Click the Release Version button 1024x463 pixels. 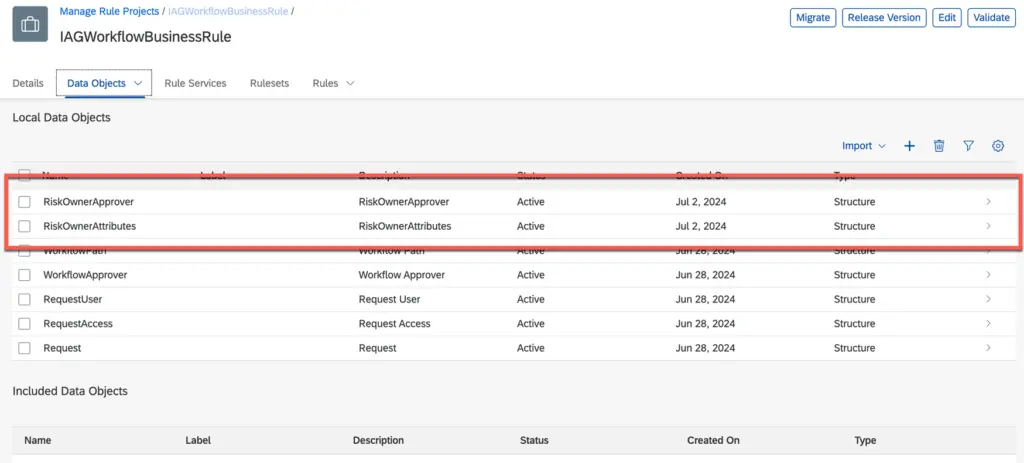point(883,18)
